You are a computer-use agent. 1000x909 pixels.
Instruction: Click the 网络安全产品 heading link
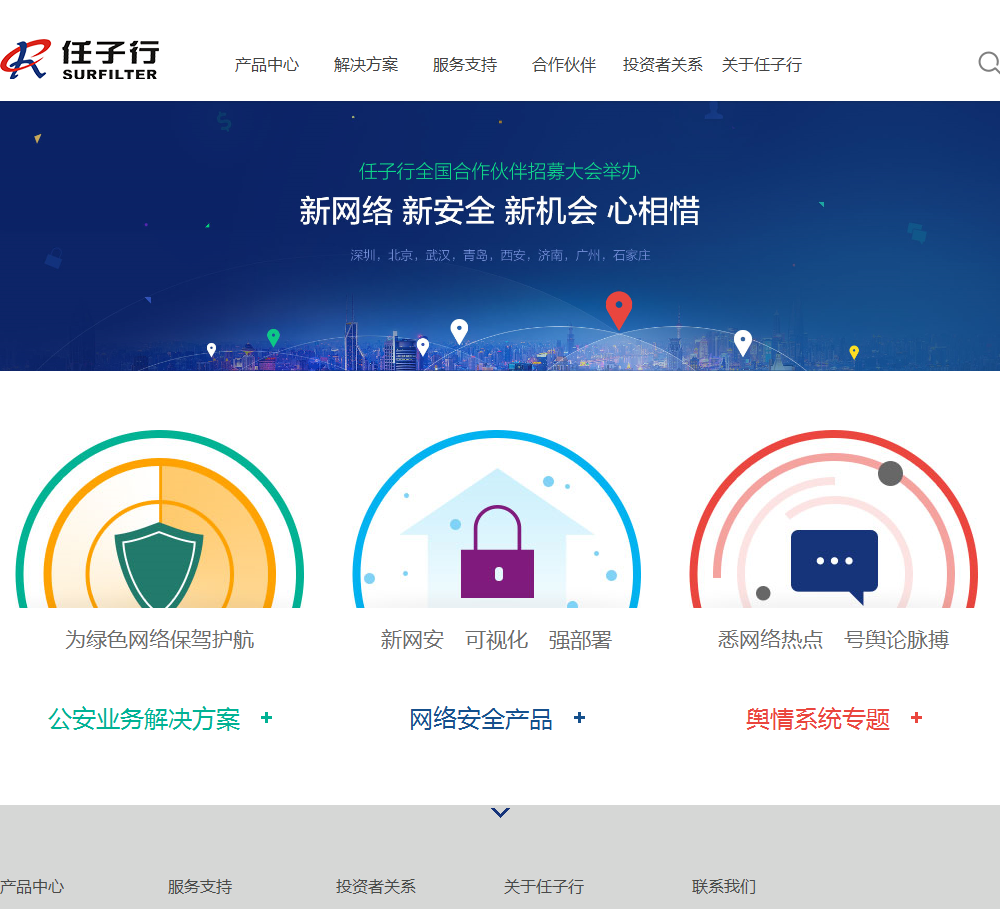click(x=481, y=719)
